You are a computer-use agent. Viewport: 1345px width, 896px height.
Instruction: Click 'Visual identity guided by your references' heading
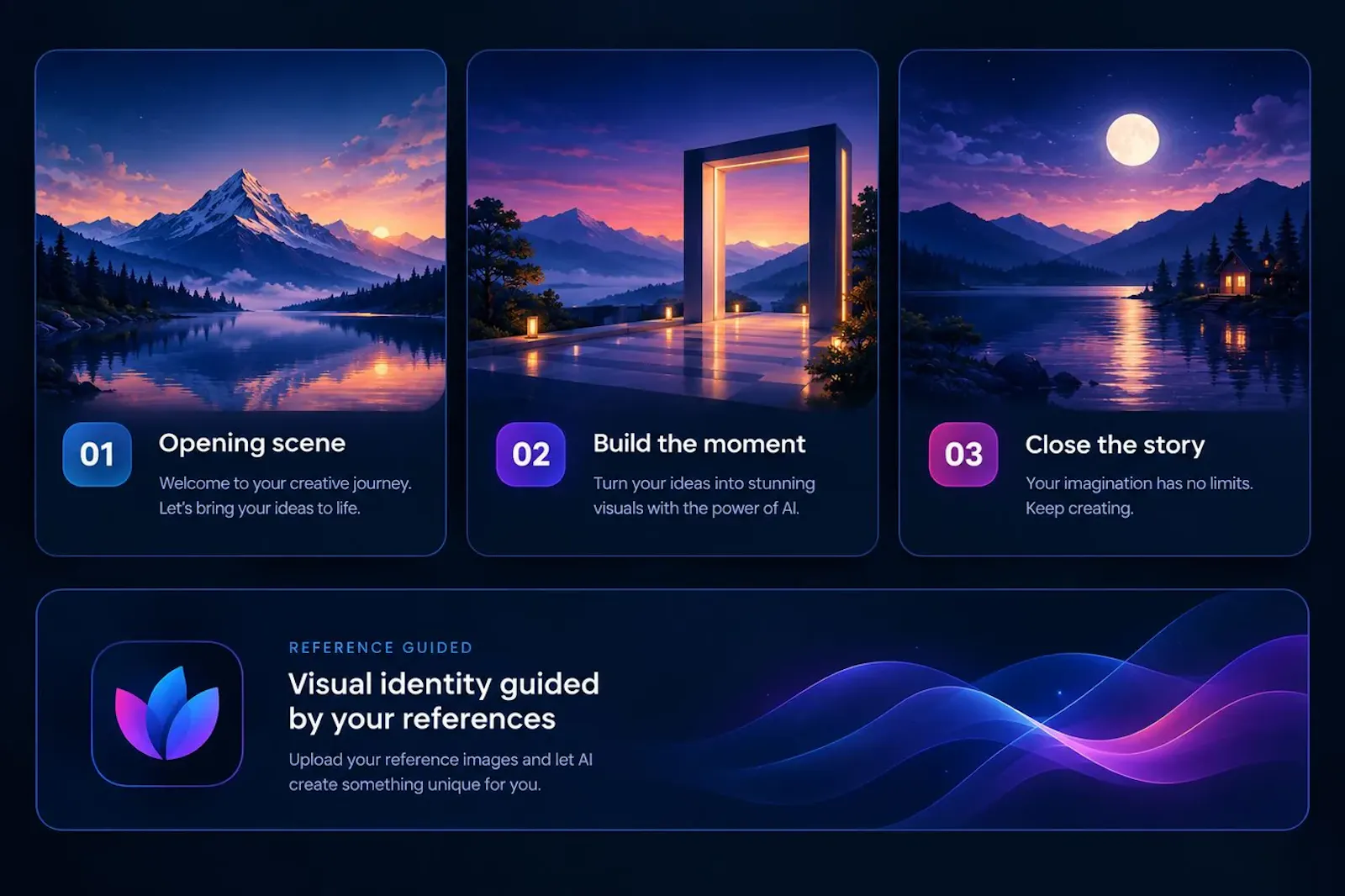[444, 701]
